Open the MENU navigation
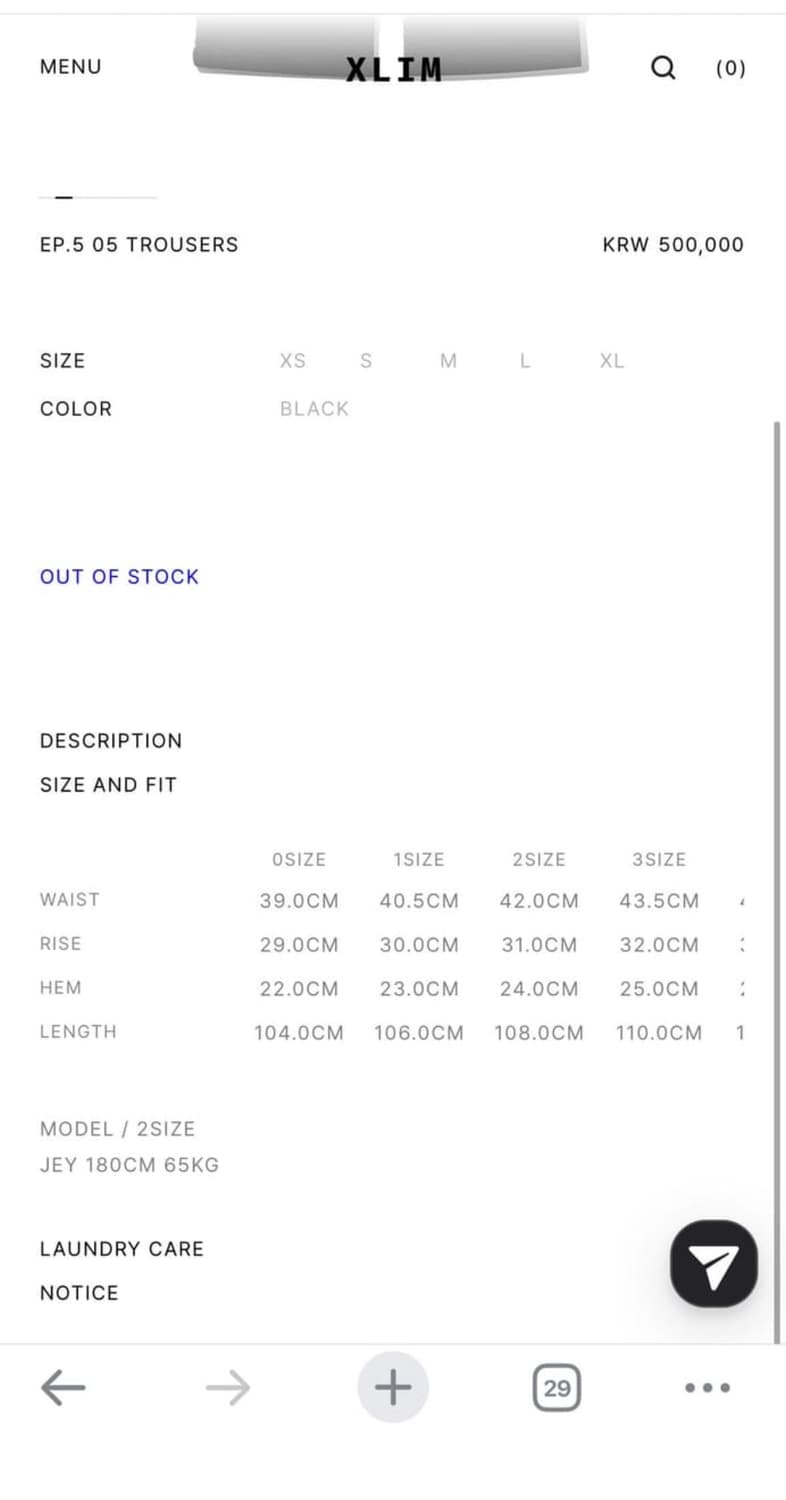This screenshot has width=786, height=1500. coord(71,67)
